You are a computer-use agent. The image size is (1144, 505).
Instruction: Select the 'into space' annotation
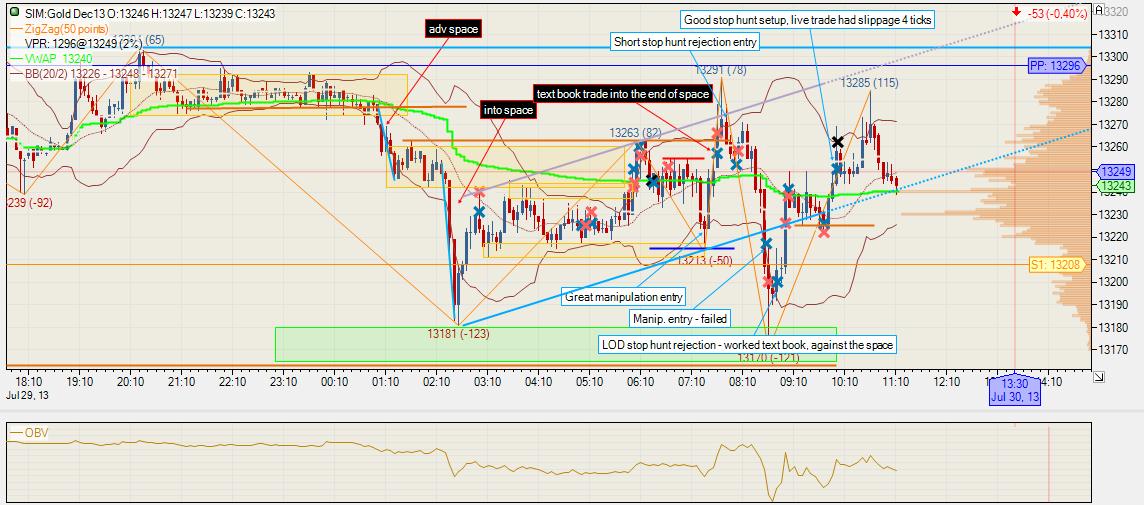(x=509, y=110)
